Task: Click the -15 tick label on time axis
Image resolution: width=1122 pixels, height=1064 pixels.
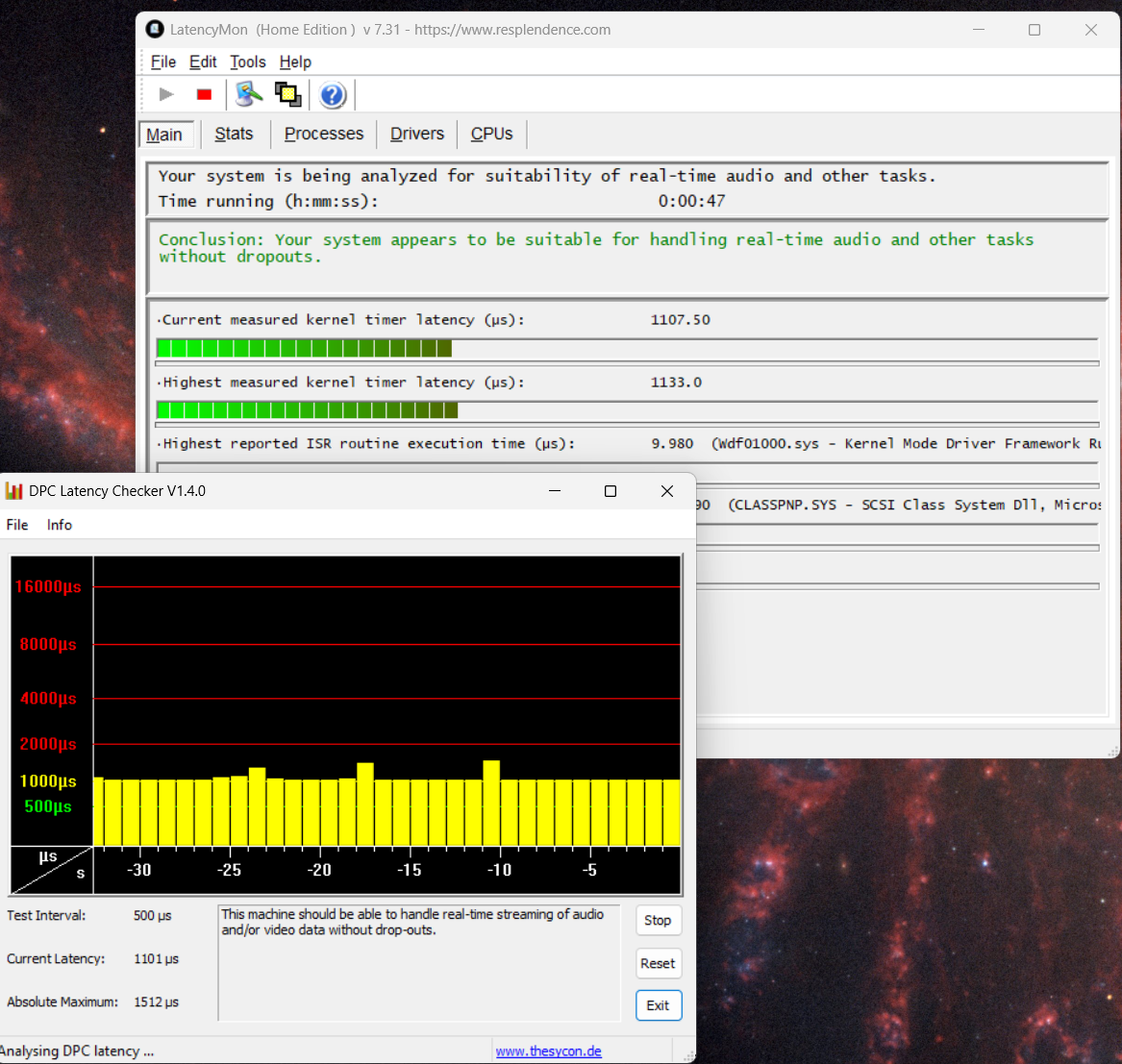Action: coord(410,870)
